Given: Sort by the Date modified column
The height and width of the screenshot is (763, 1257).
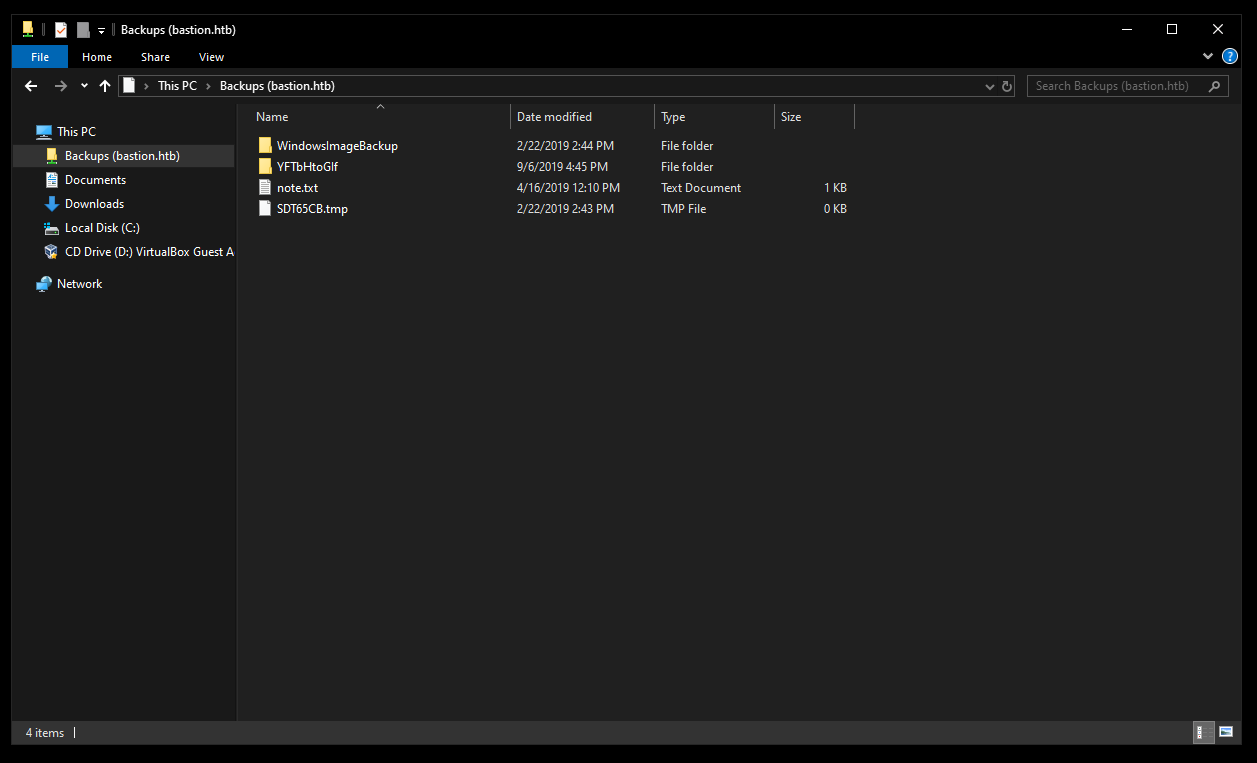Looking at the screenshot, I should (554, 117).
